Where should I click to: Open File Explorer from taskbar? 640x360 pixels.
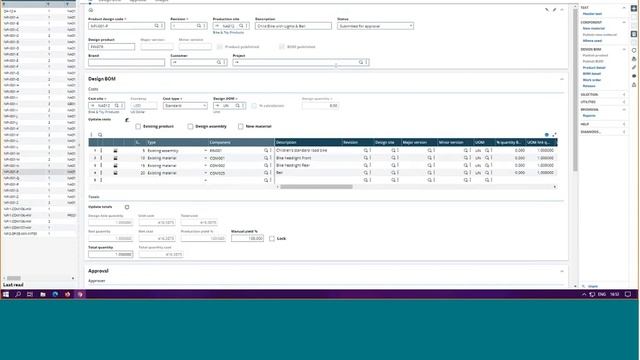pyautogui.click(x=43, y=294)
